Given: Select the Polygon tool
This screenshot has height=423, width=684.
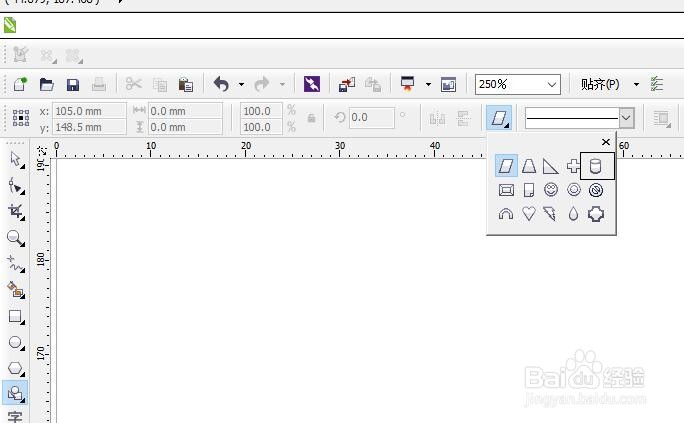Looking at the screenshot, I should (16, 368).
